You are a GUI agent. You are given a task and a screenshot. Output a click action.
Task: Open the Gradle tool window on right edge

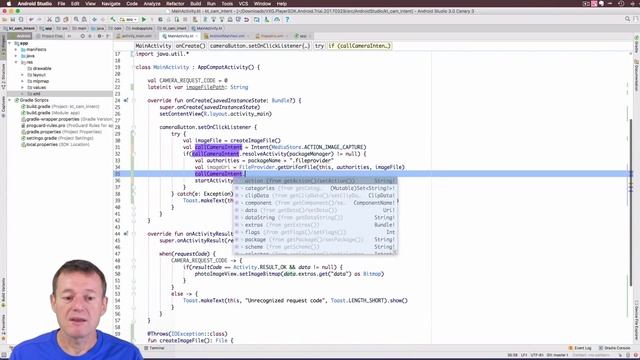(x=636, y=44)
